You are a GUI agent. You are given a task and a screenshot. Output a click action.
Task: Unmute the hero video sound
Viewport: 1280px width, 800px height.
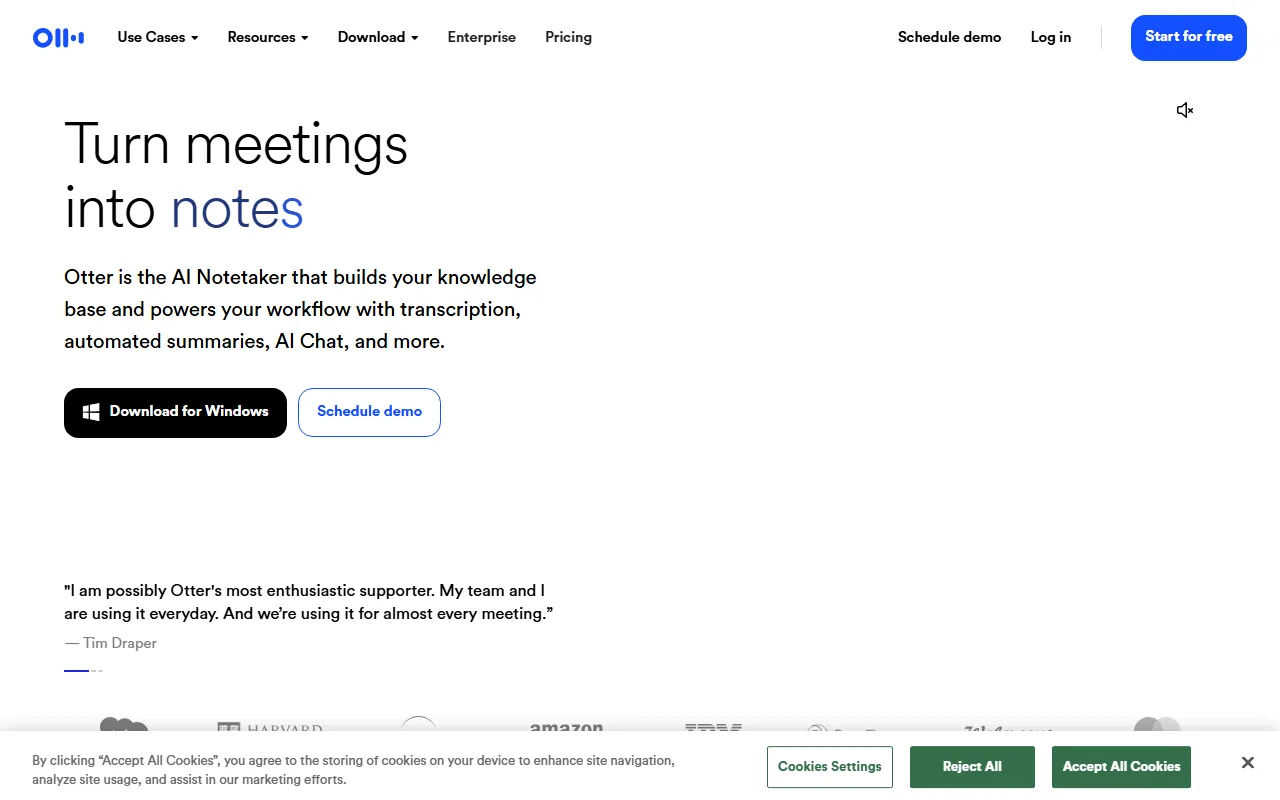[x=1185, y=110]
